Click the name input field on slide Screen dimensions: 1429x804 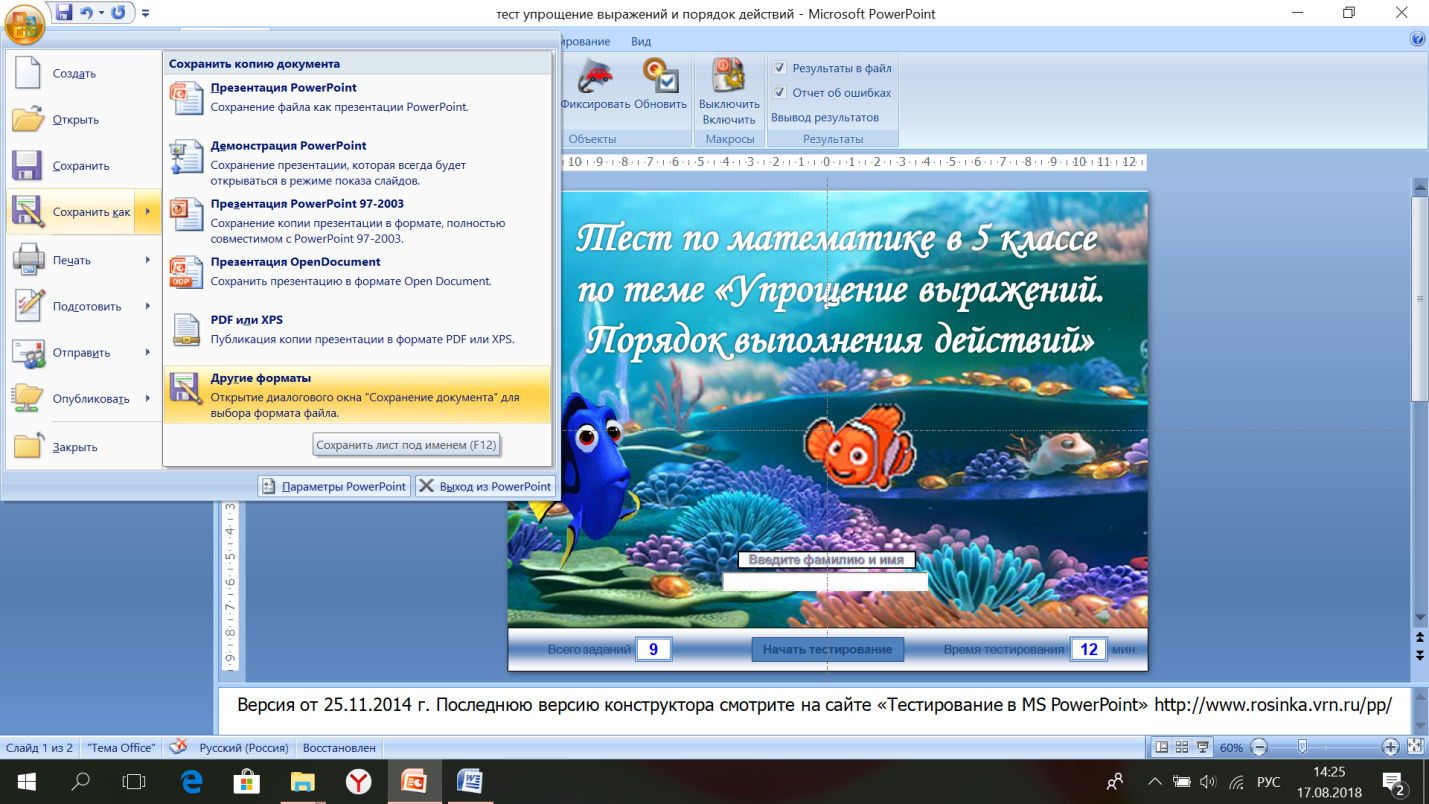point(825,582)
